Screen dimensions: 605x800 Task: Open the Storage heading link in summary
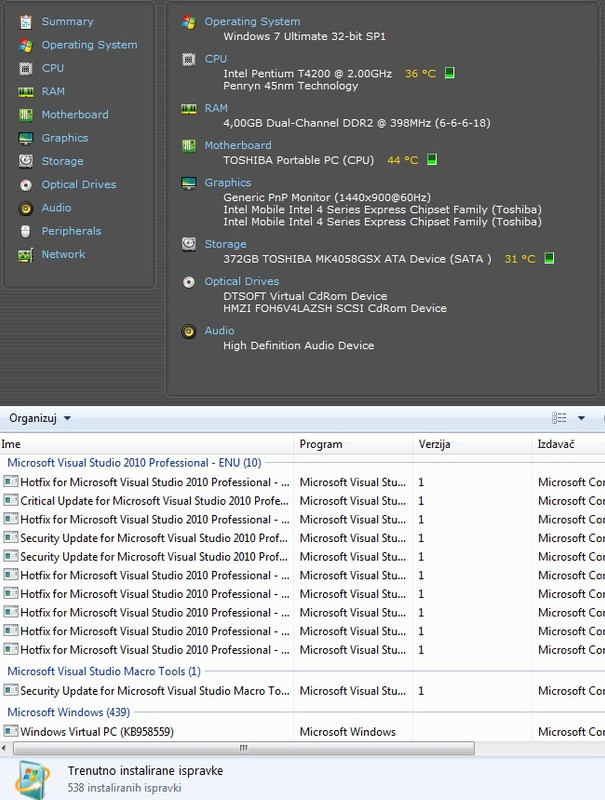[x=225, y=244]
